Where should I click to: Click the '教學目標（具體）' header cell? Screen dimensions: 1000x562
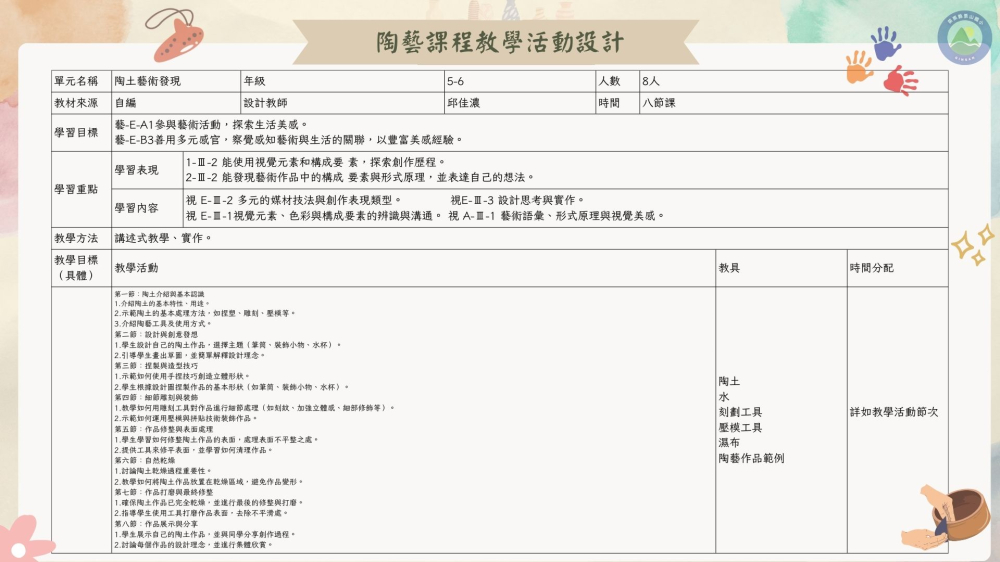point(81,268)
